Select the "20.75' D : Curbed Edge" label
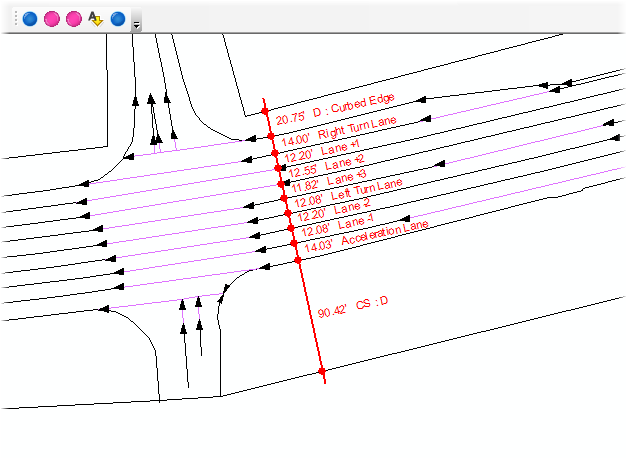Viewport: 627px width, 459px height. pyautogui.click(x=335, y=108)
